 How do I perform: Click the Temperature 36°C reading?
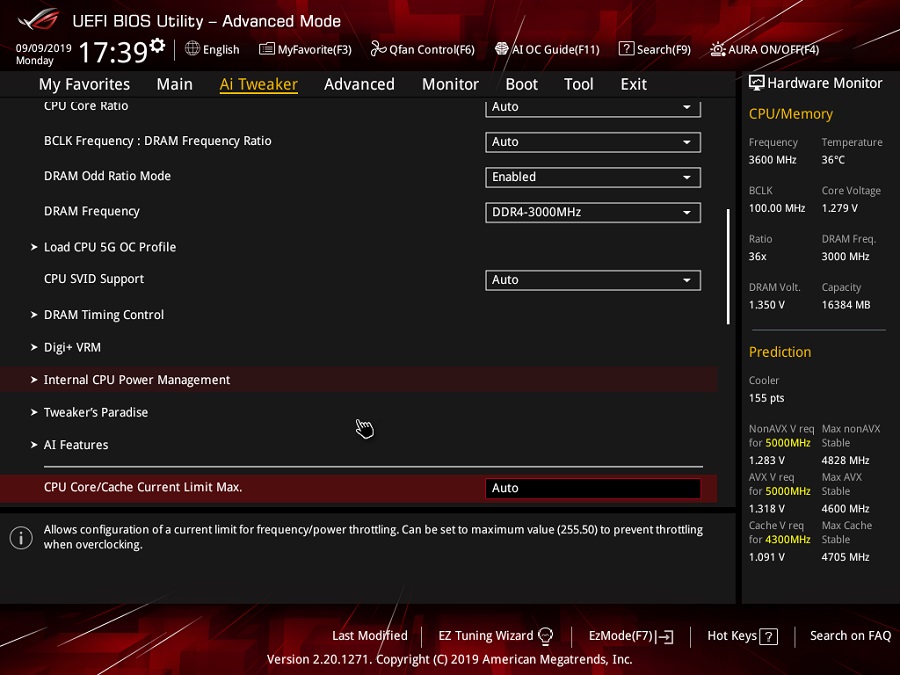click(833, 160)
